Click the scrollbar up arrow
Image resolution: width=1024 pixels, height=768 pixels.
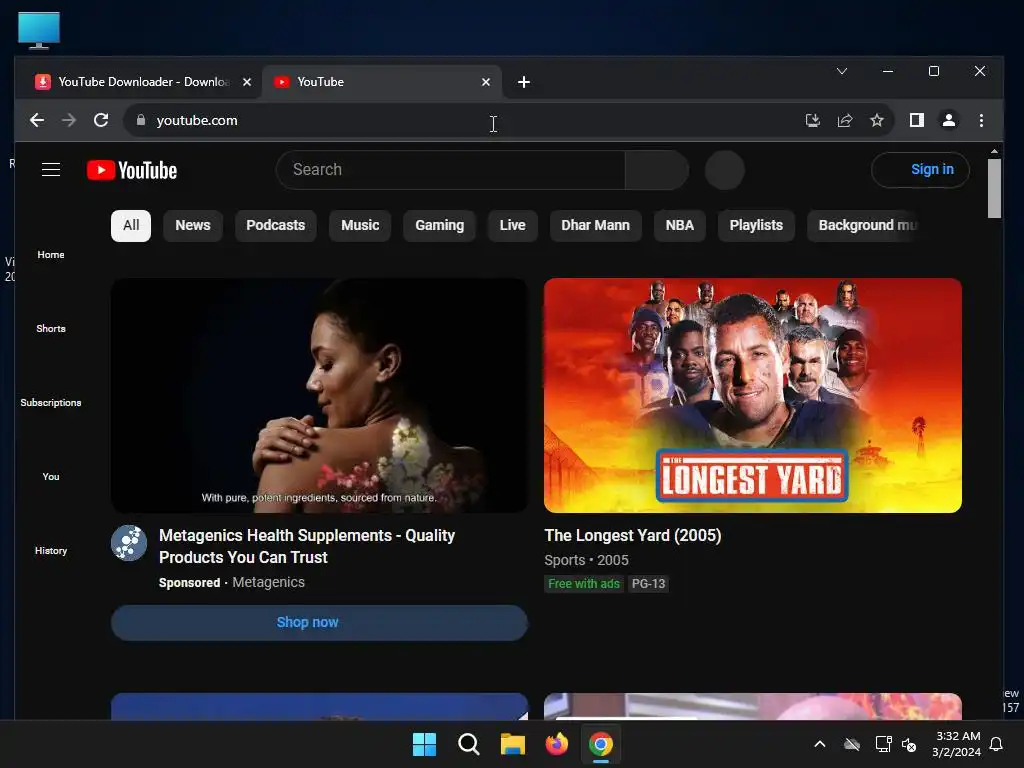click(994, 151)
